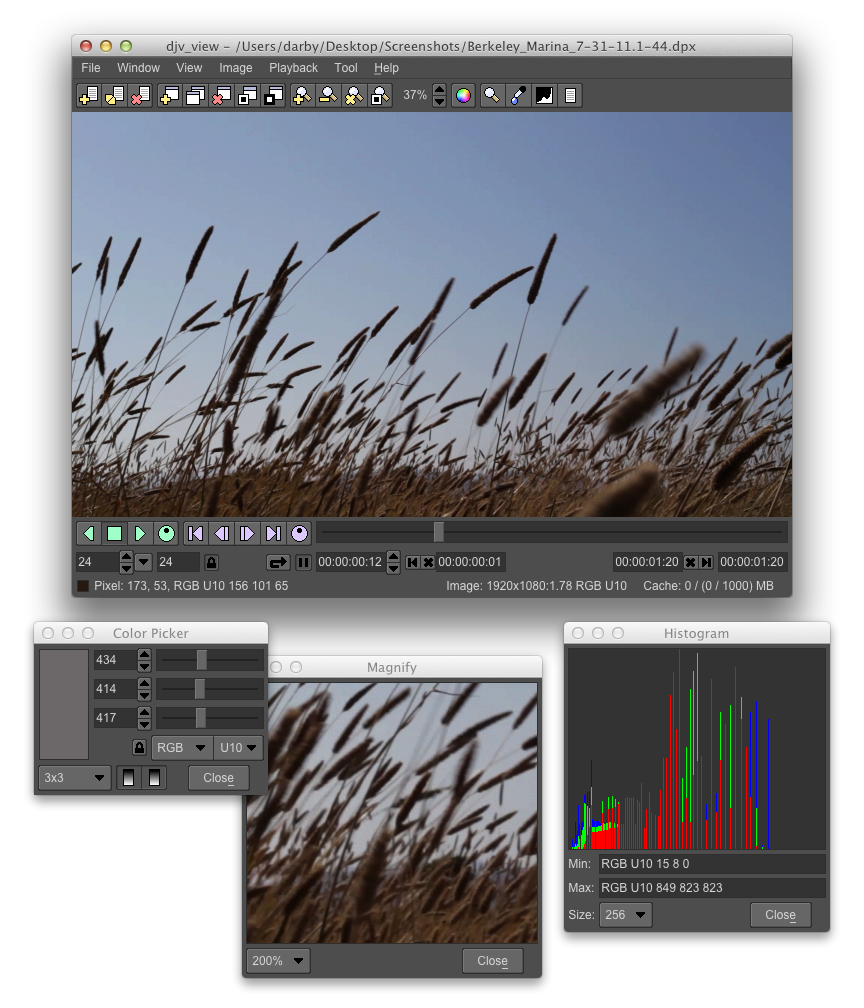Viewport: 864px width, 1008px height.
Task: Click the Fit view magnifier icon
Action: coord(380,96)
